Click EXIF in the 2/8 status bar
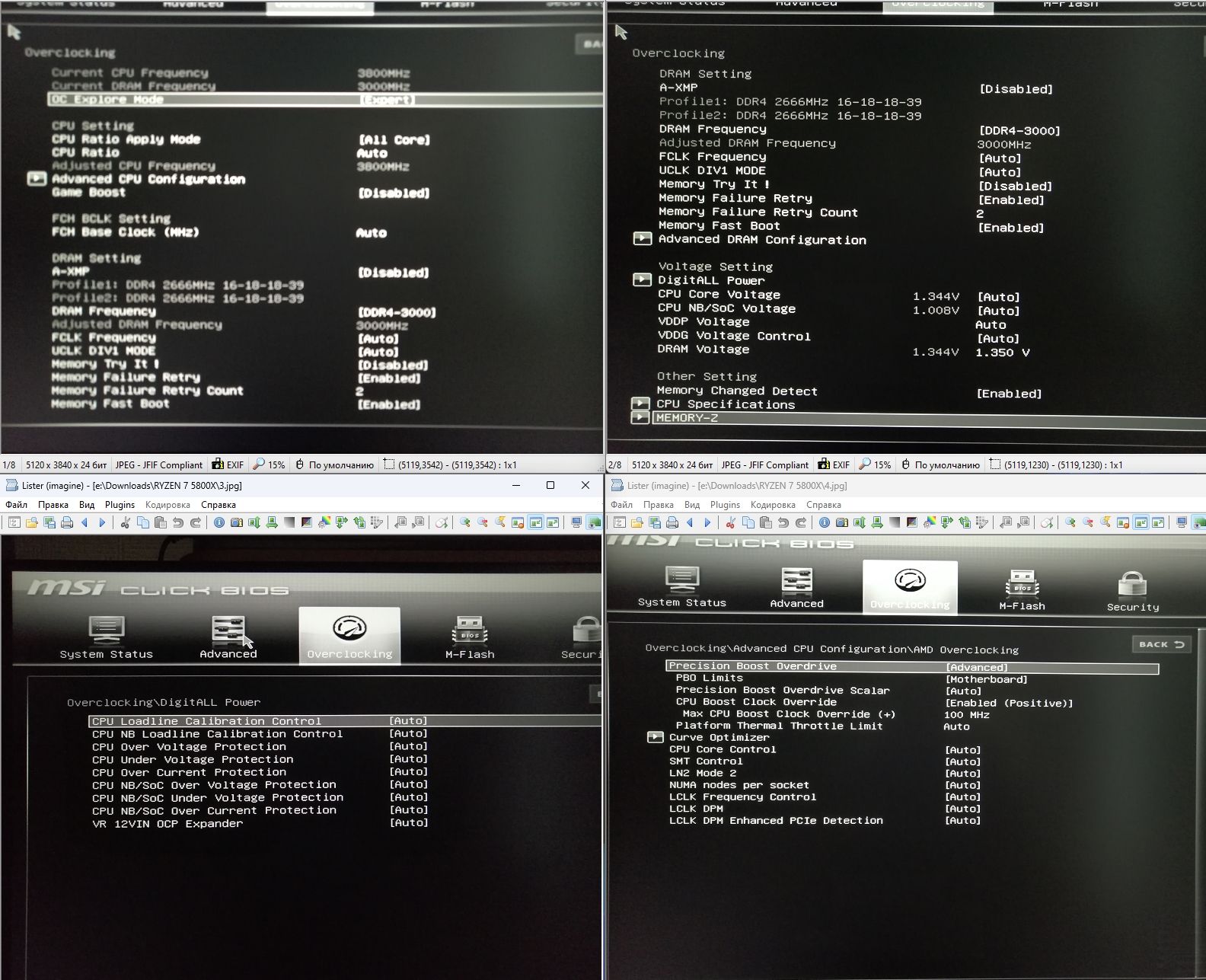1206x980 pixels. [834, 464]
